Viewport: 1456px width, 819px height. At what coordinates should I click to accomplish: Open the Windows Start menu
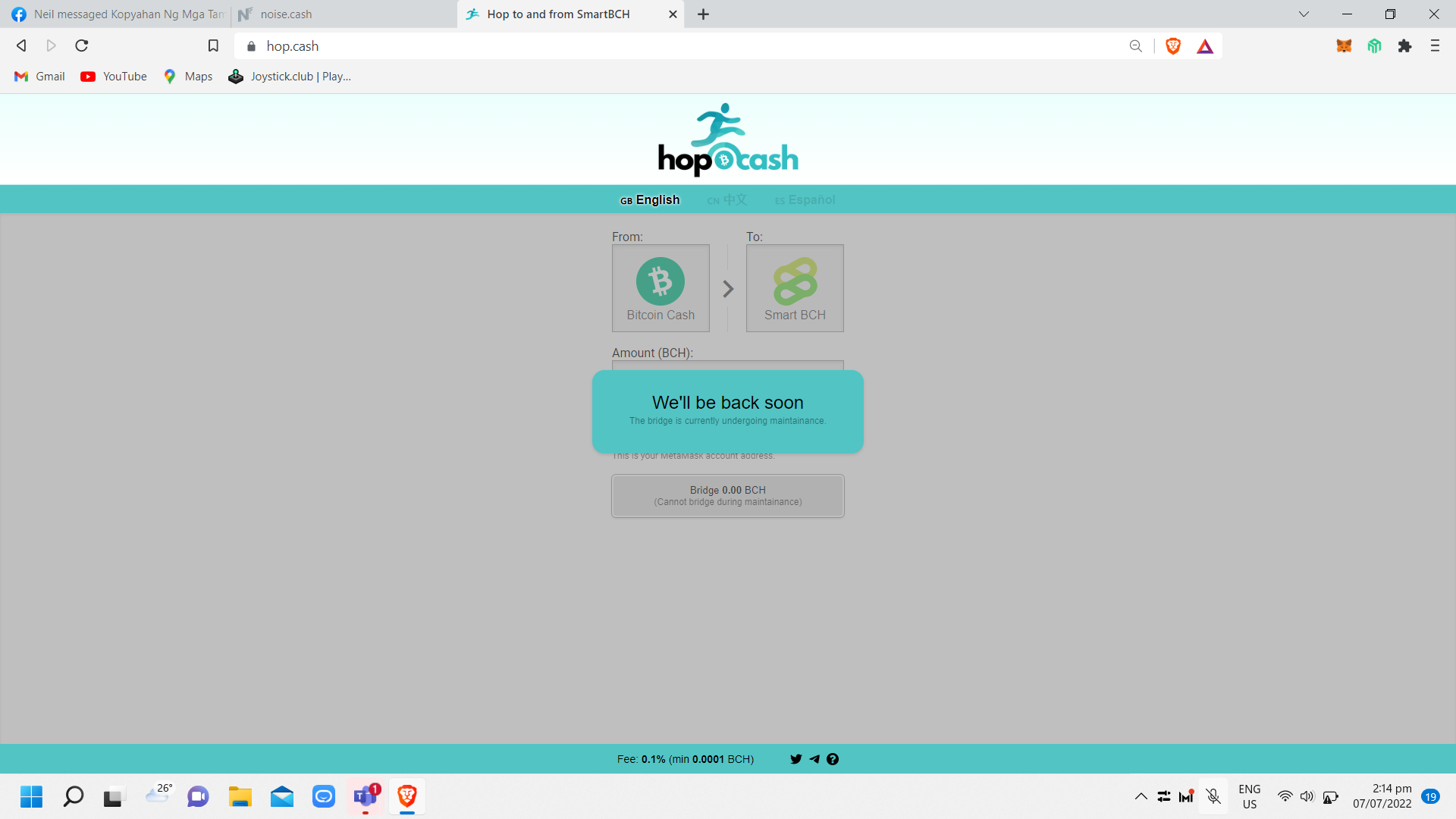pyautogui.click(x=31, y=797)
